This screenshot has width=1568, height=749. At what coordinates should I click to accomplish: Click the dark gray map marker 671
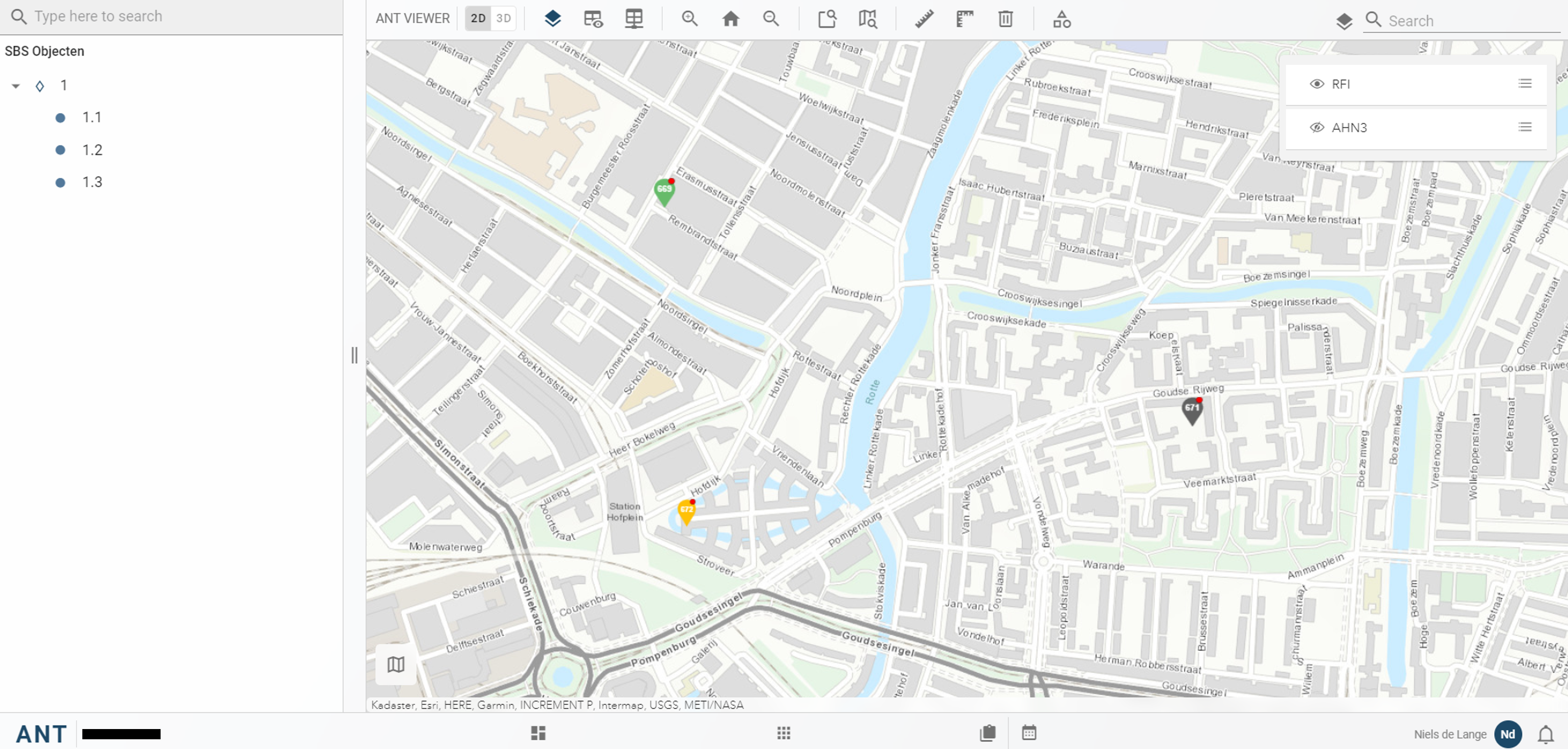point(1192,412)
